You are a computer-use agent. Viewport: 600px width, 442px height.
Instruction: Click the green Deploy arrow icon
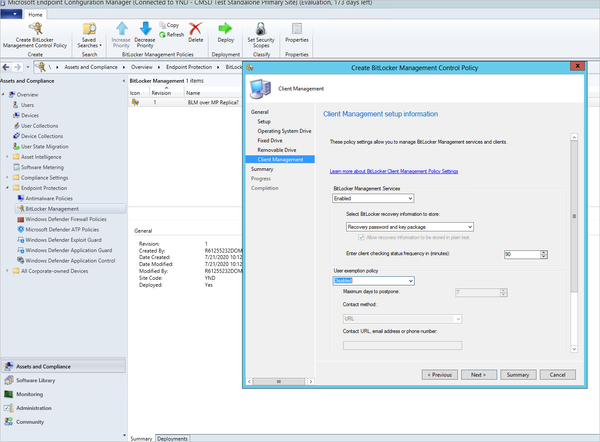[x=225, y=28]
